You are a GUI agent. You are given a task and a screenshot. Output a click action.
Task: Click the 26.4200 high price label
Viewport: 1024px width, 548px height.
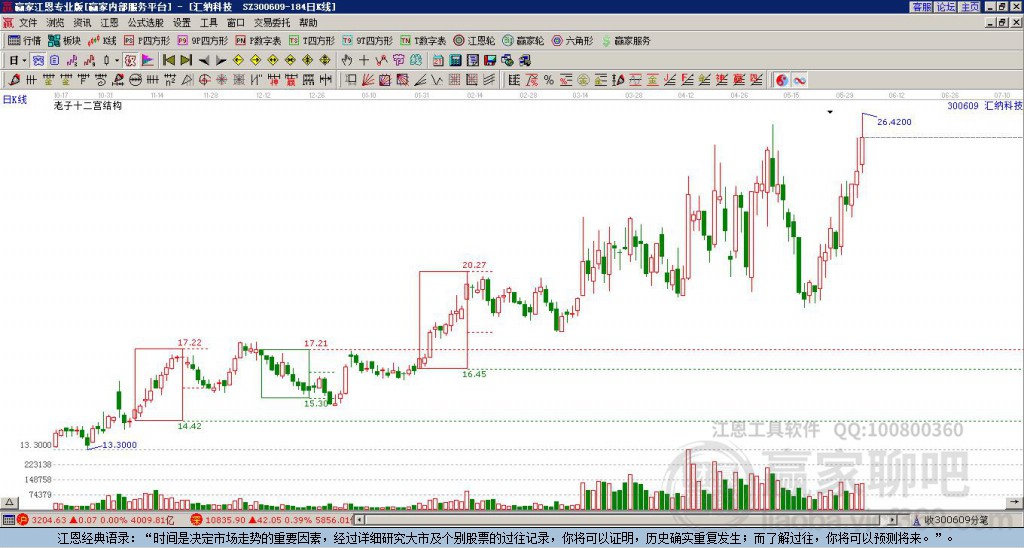point(894,122)
